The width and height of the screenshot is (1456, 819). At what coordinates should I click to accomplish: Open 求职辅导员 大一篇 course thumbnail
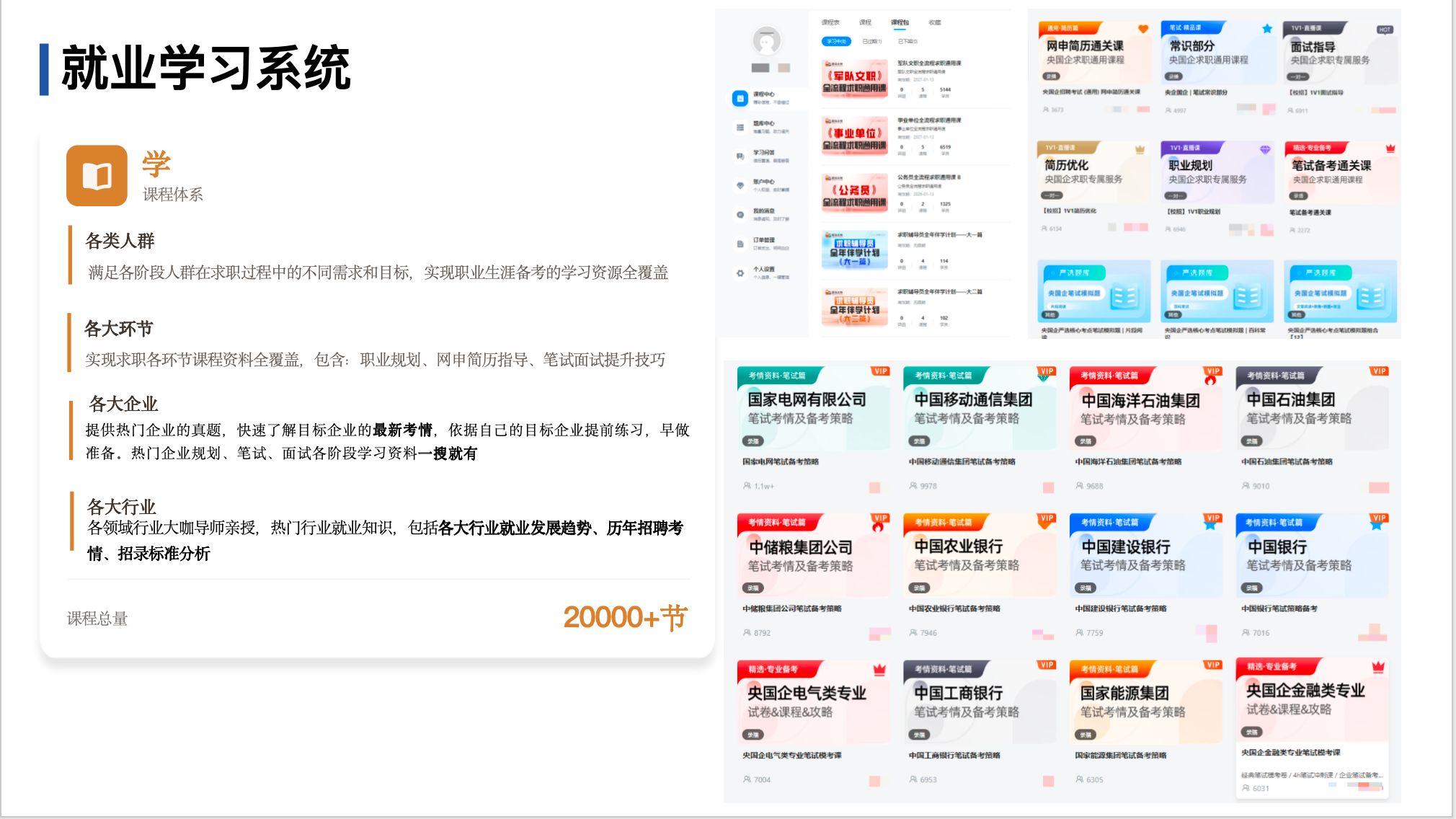[x=855, y=250]
